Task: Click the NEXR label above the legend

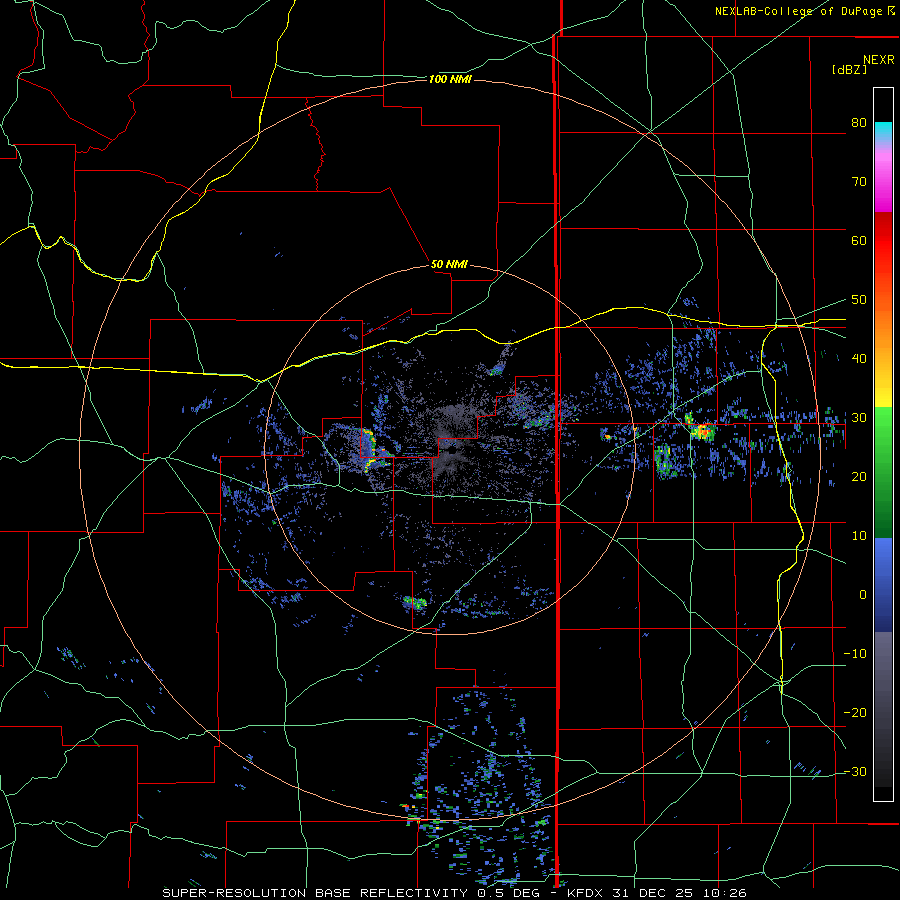Action: pos(879,60)
